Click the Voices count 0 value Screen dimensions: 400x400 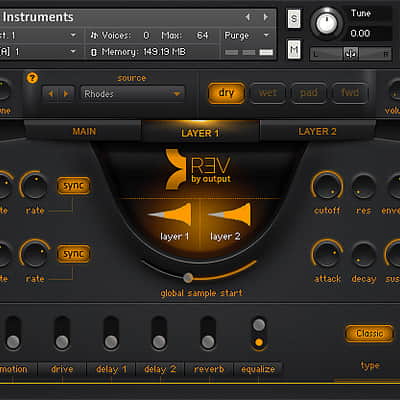146,35
